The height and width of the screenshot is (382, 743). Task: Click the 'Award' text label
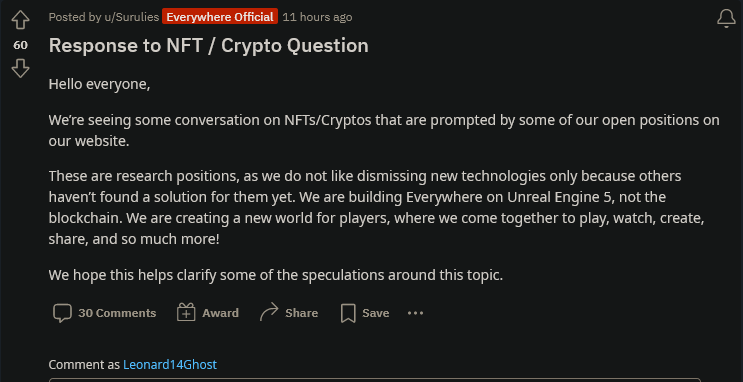point(220,313)
